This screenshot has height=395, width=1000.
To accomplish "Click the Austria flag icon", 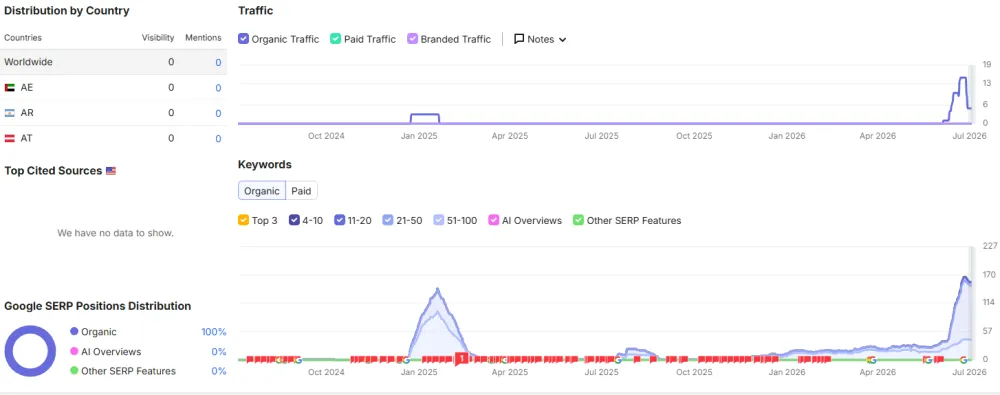I will [10, 138].
